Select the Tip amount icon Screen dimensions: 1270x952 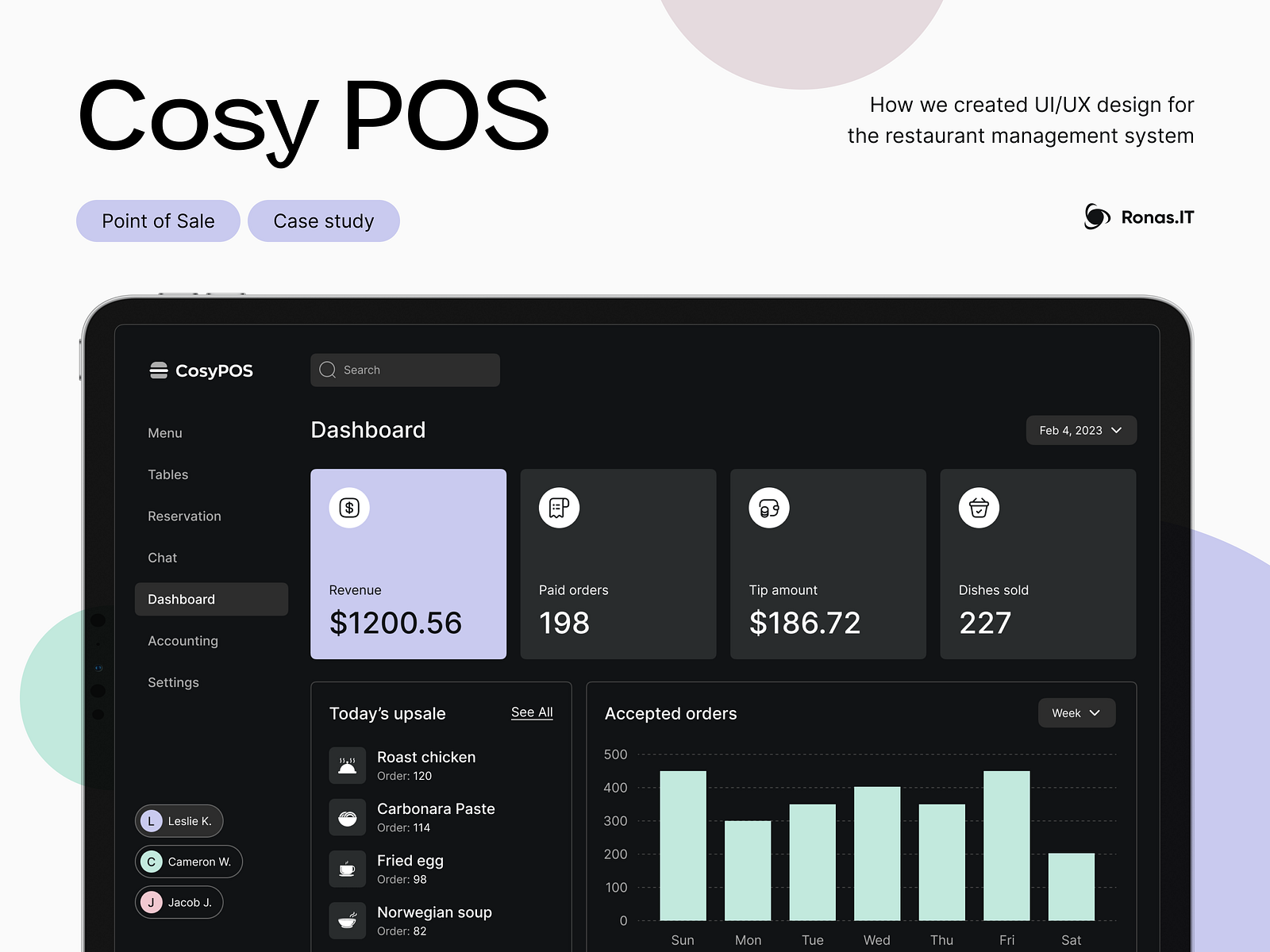(768, 508)
